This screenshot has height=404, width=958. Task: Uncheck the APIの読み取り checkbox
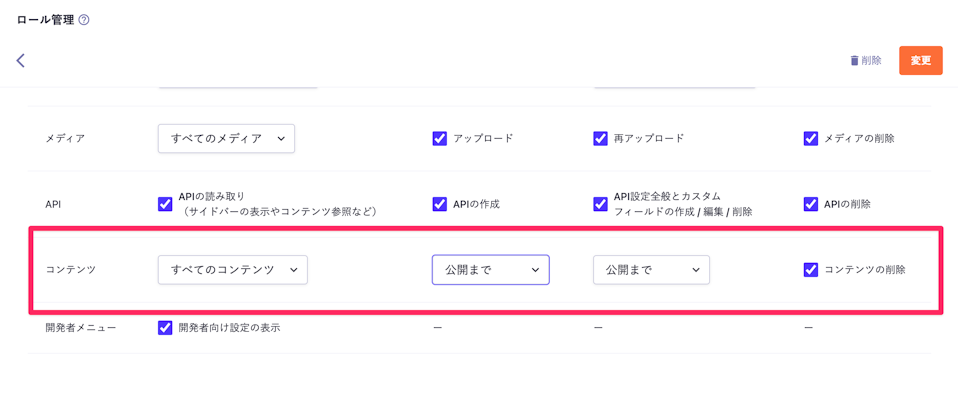(x=165, y=204)
